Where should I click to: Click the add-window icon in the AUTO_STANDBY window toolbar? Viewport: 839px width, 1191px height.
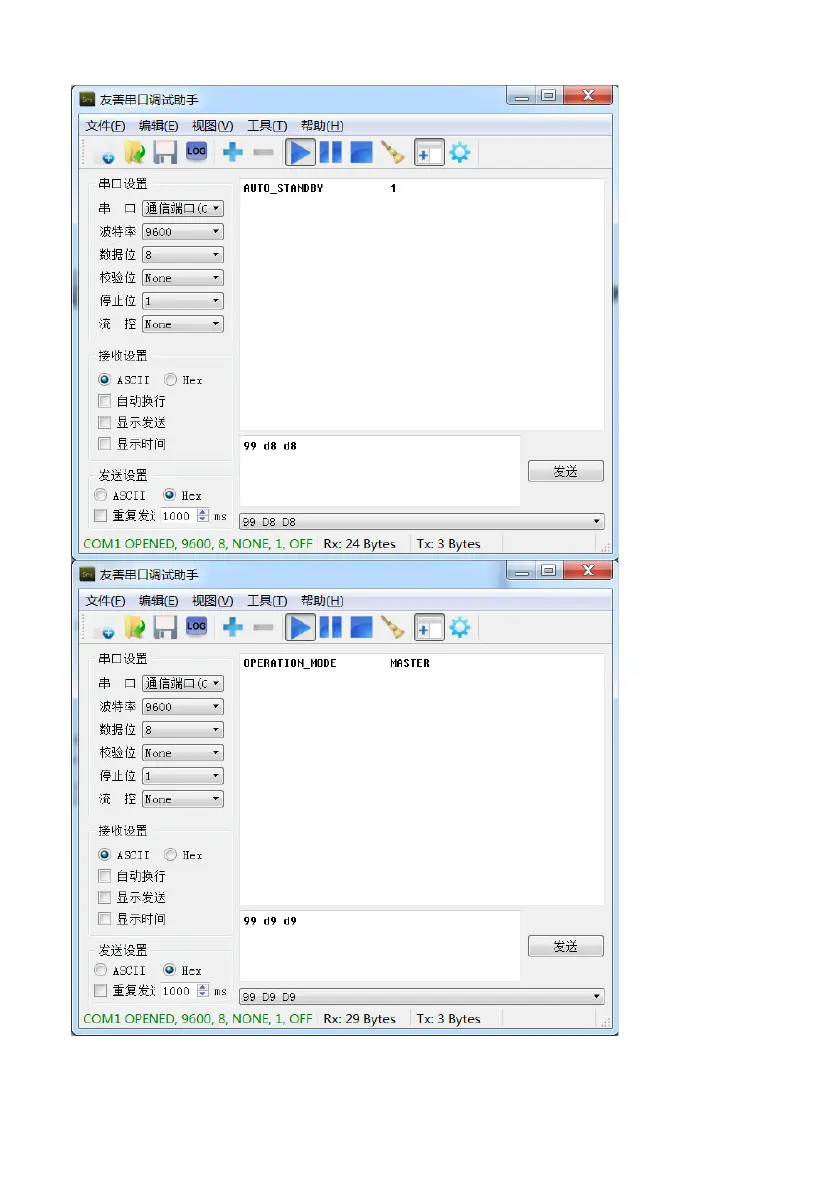point(429,153)
